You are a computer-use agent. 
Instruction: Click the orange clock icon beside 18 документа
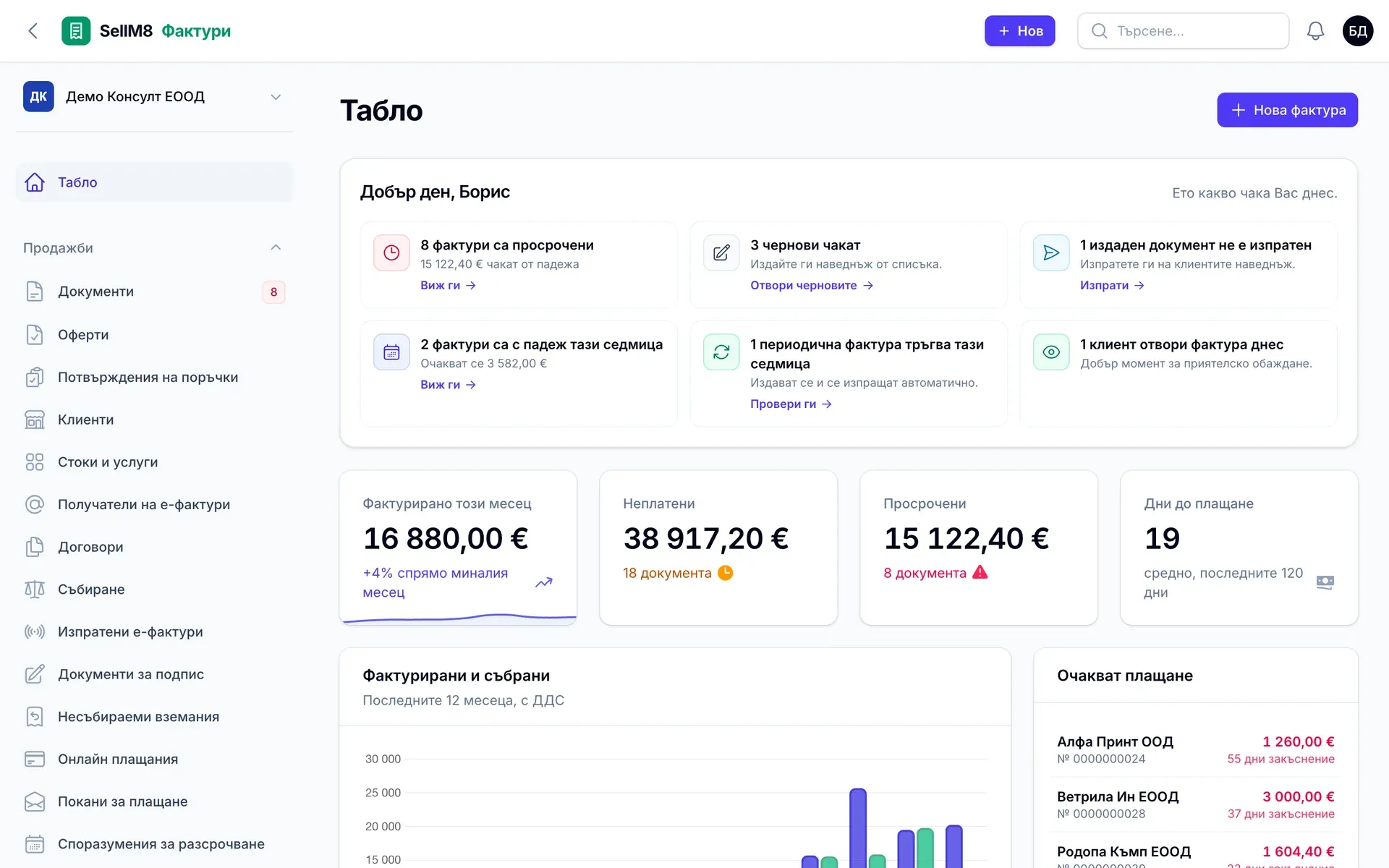point(725,573)
